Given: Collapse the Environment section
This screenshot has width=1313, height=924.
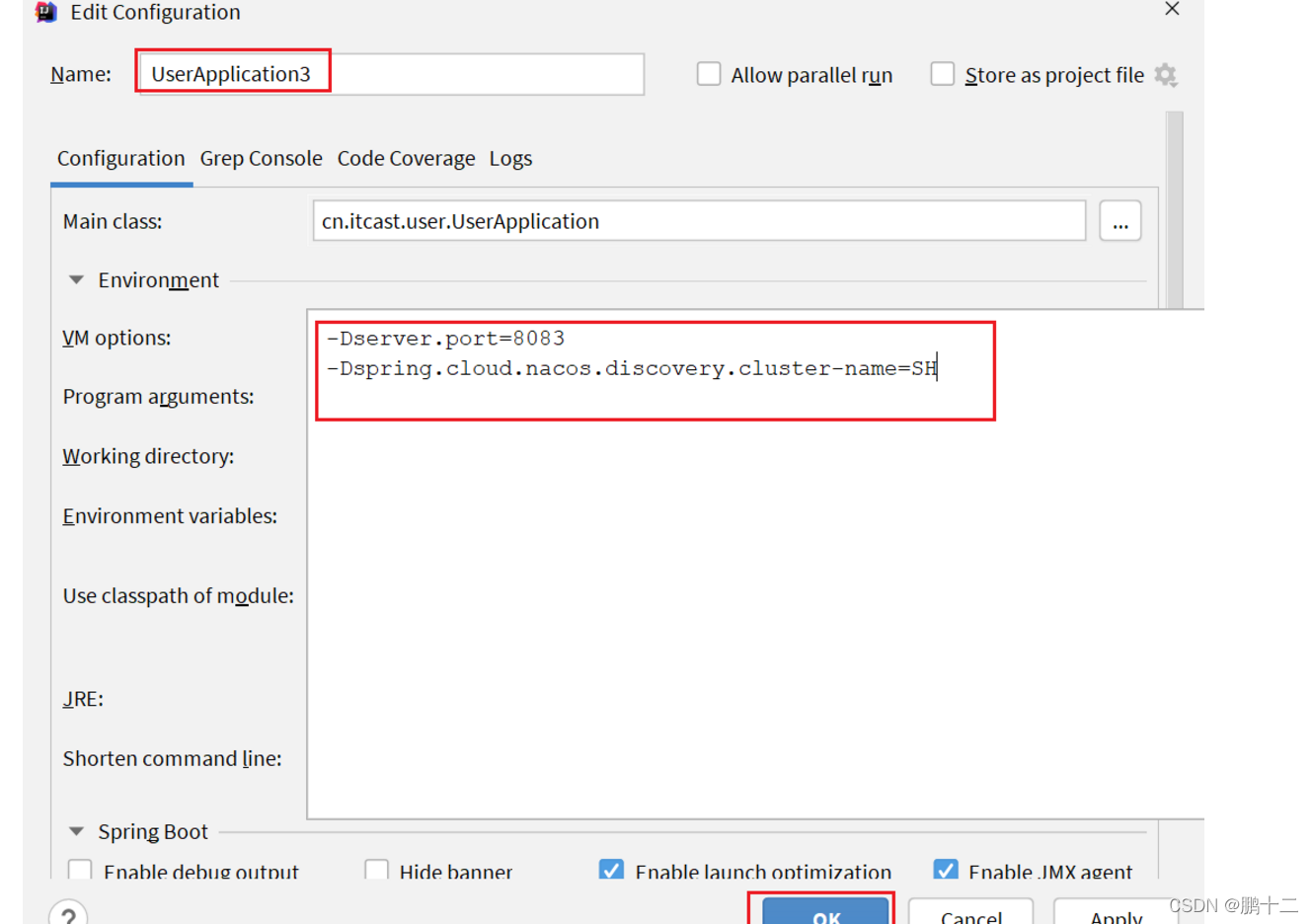Looking at the screenshot, I should pyautogui.click(x=76, y=280).
